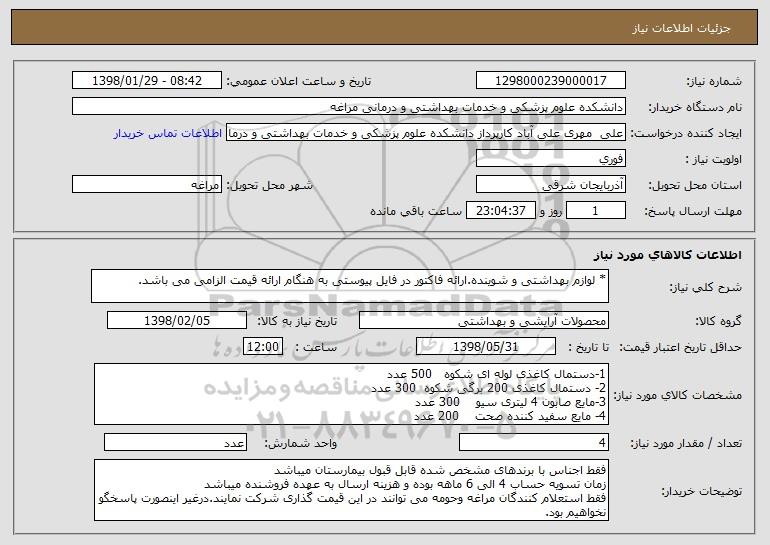Click the remaining days field showing 1
The width and height of the screenshot is (770, 545).
[596, 211]
